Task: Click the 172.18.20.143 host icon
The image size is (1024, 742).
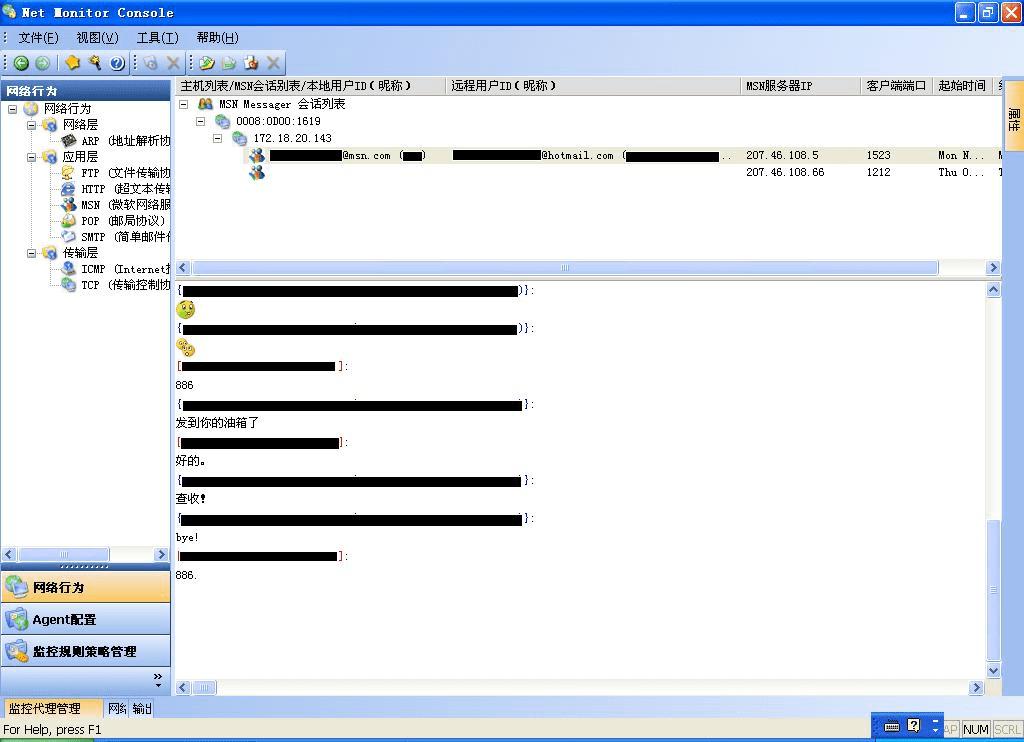Action: (240, 138)
